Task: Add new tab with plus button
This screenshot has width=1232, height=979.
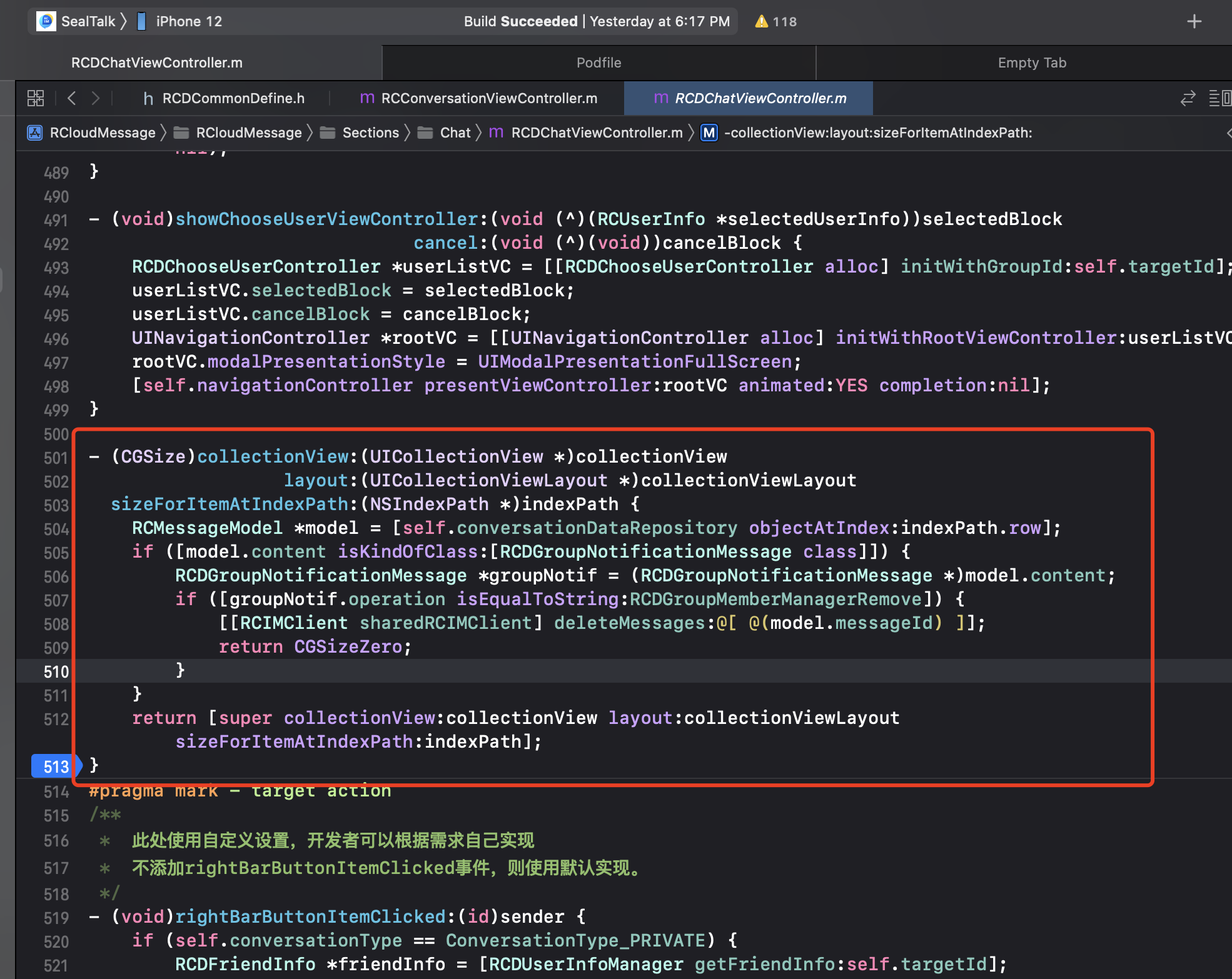Action: 1194,21
